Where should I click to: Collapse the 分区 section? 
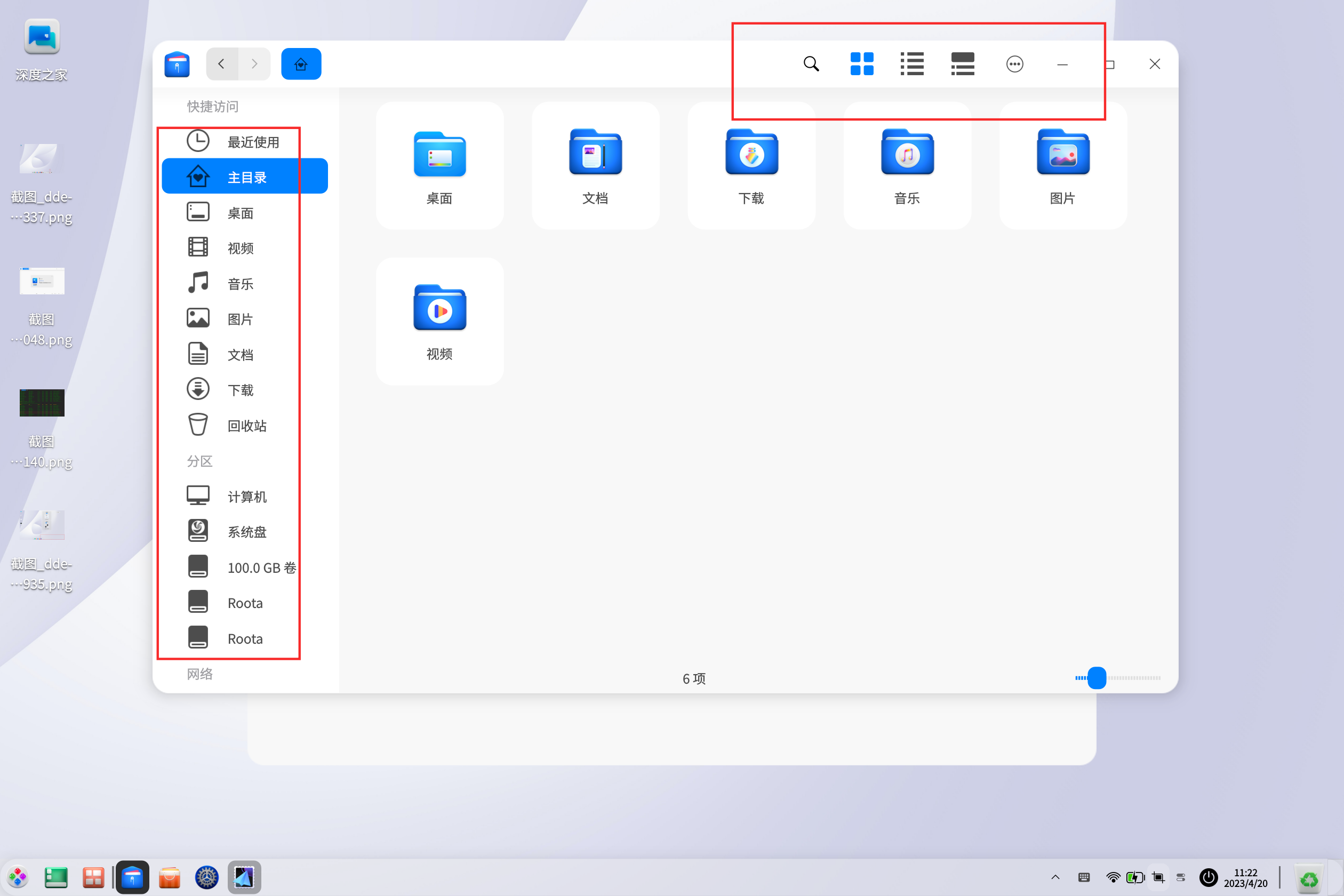click(199, 461)
